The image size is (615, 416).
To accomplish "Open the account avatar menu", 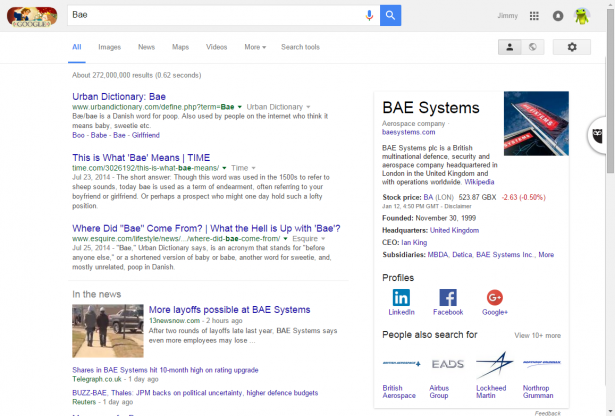I will (x=582, y=16).
